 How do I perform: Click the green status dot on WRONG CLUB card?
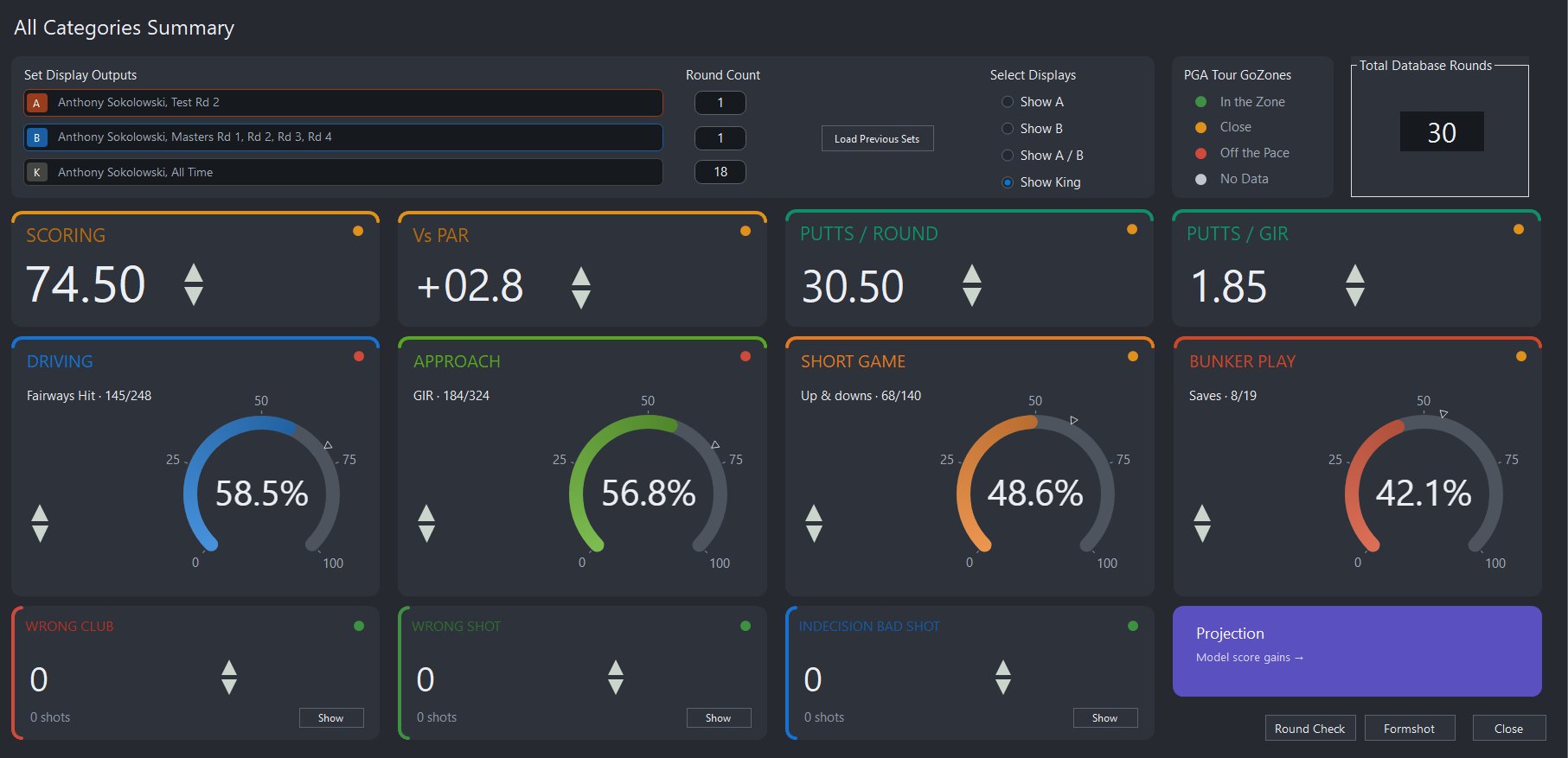[x=359, y=626]
